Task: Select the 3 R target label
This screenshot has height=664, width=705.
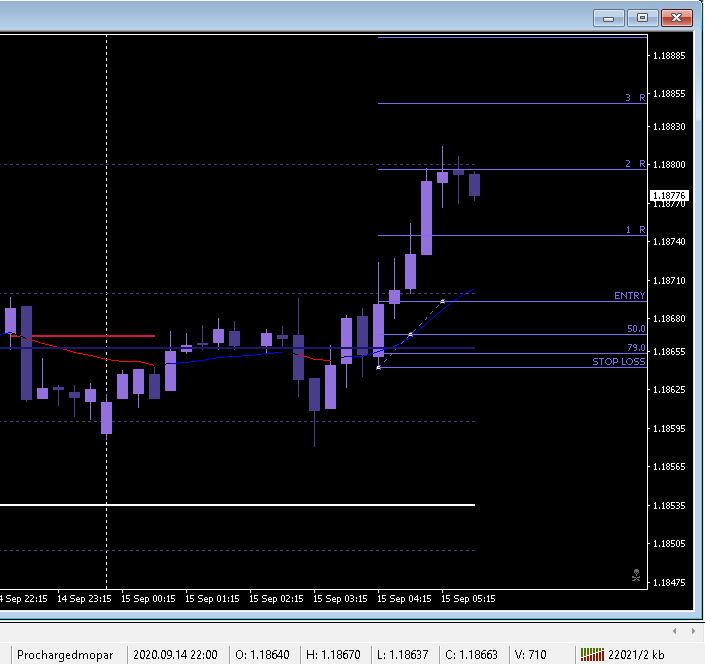Action: [635, 98]
